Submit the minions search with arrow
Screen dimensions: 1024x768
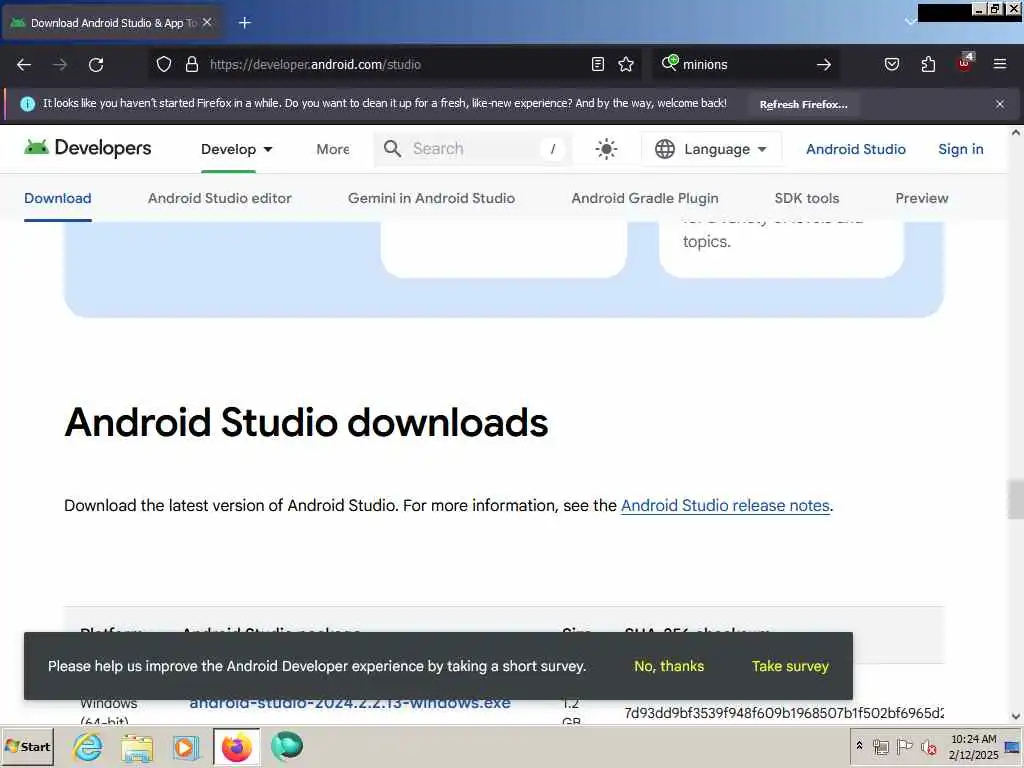pyautogui.click(x=824, y=65)
